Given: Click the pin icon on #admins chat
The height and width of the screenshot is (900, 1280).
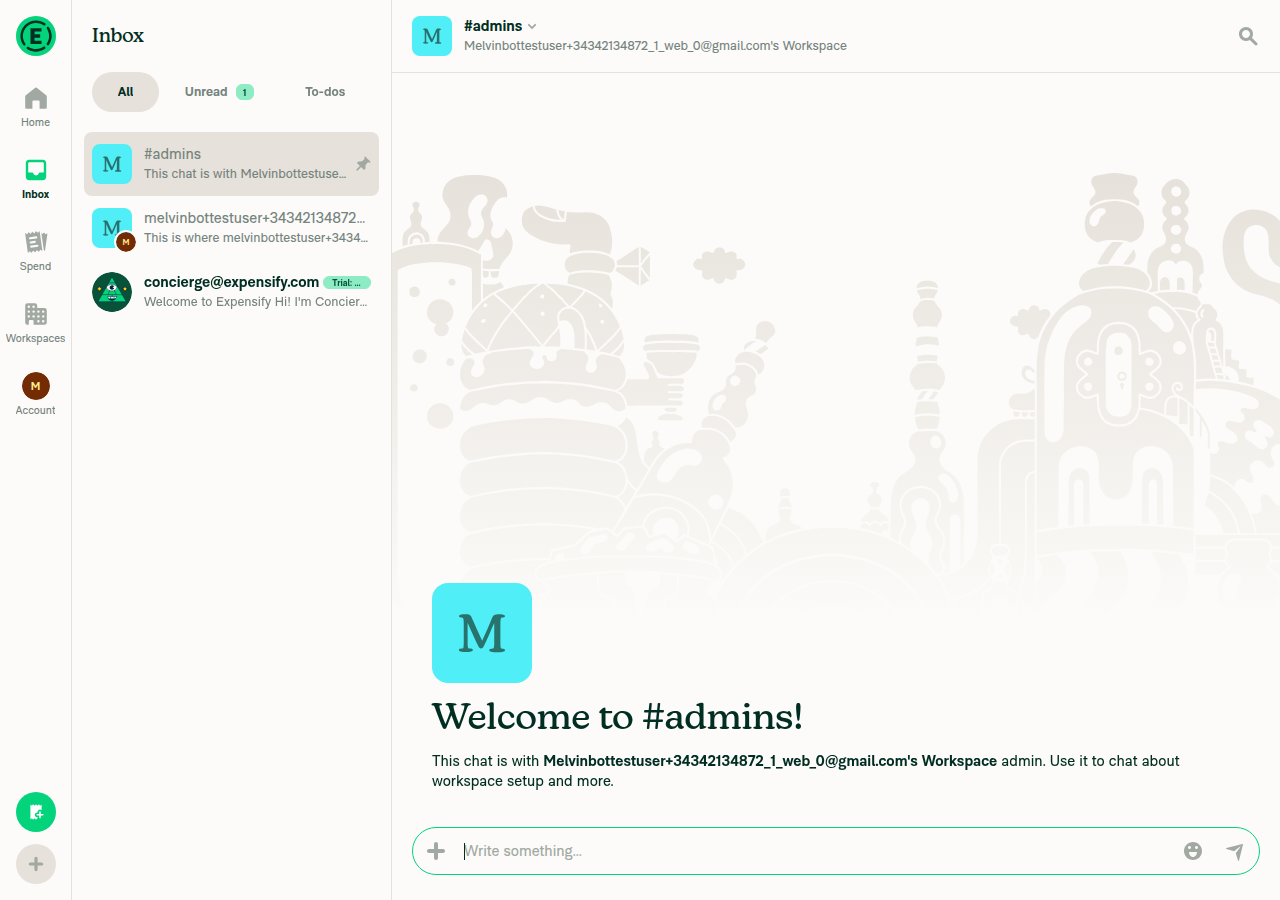Looking at the screenshot, I should 363,164.
